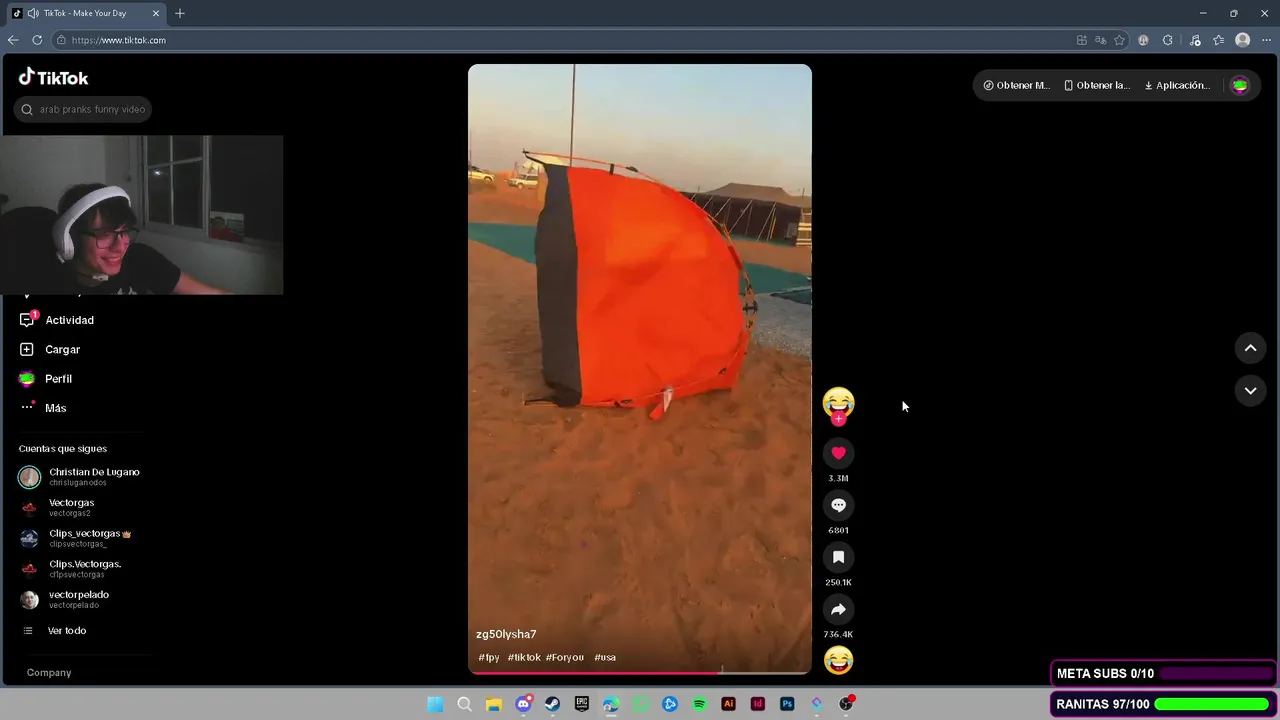Focus the TikTok search box
This screenshot has width=1280, height=720.
(x=84, y=109)
